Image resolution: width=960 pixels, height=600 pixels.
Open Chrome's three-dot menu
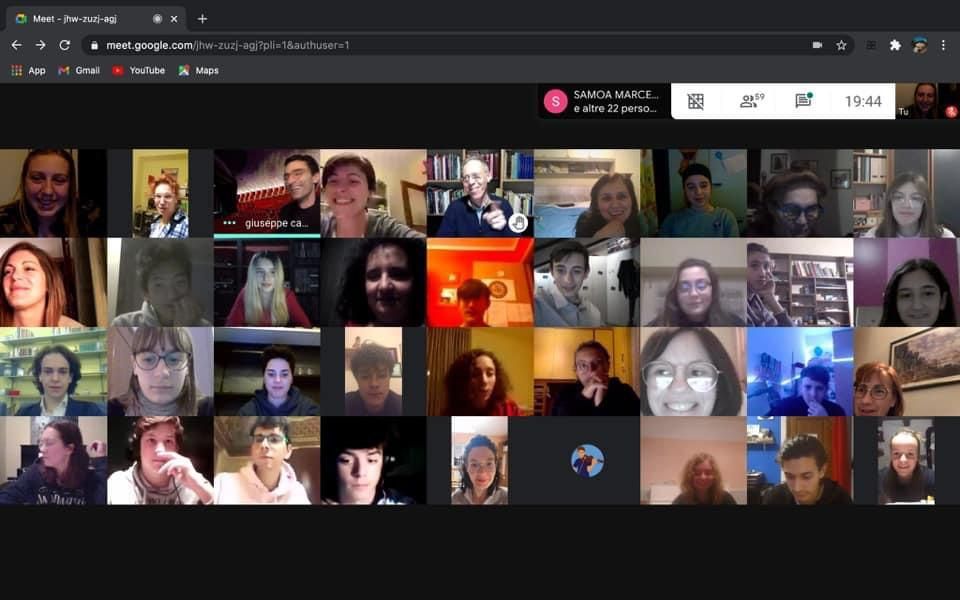(x=943, y=45)
